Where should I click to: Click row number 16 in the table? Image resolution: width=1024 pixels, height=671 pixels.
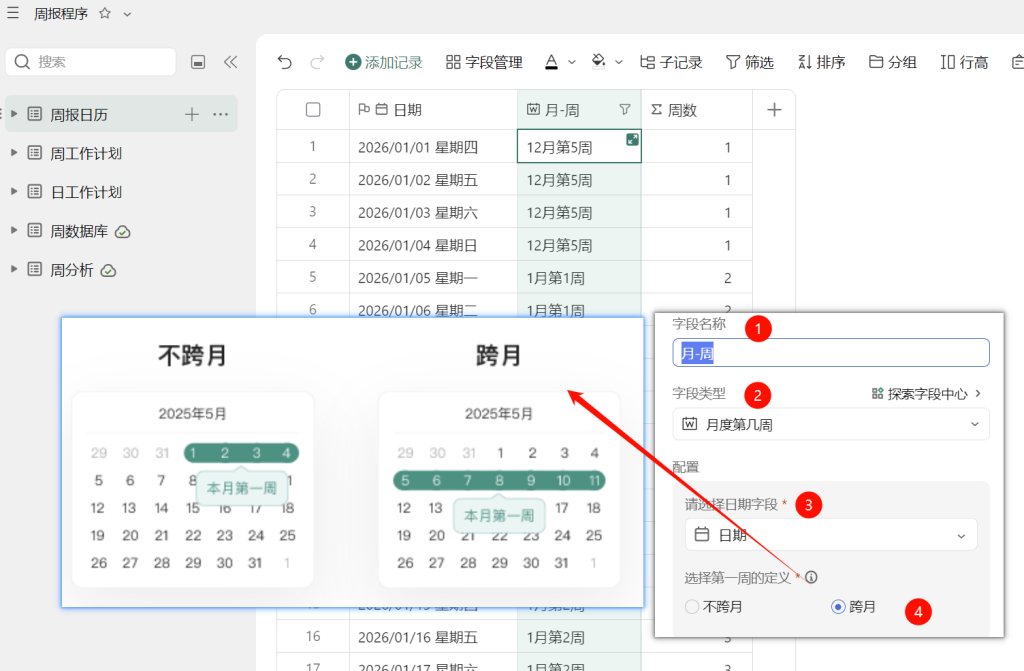313,636
